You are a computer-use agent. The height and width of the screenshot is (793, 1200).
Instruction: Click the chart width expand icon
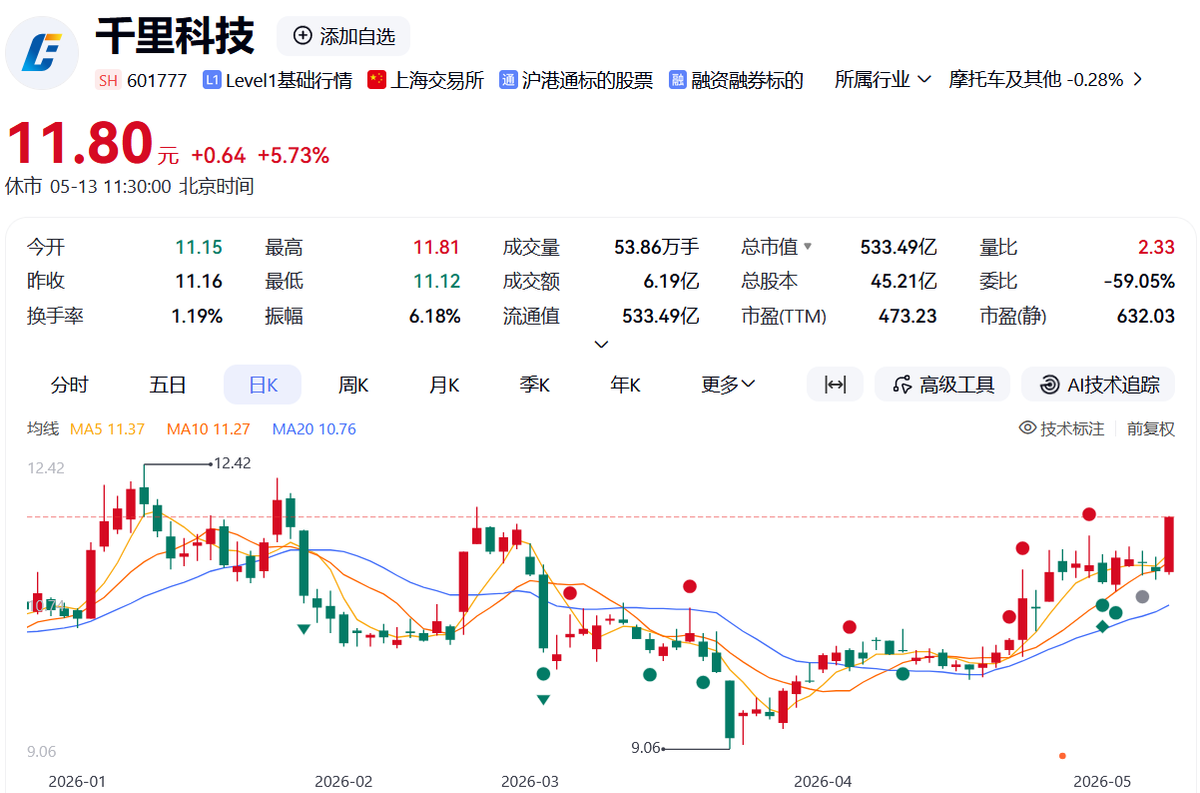[835, 385]
